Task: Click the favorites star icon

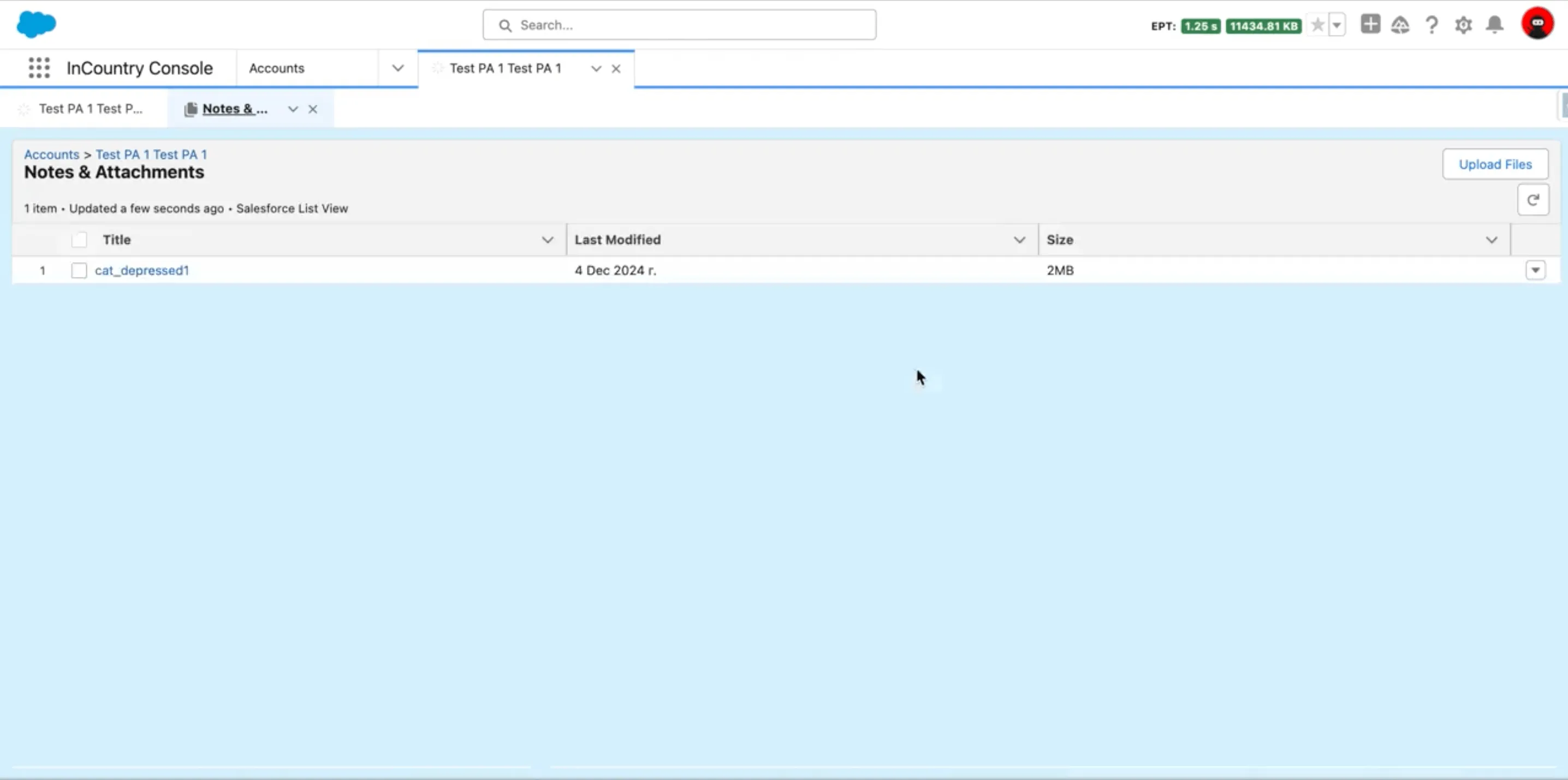Action: click(x=1317, y=25)
